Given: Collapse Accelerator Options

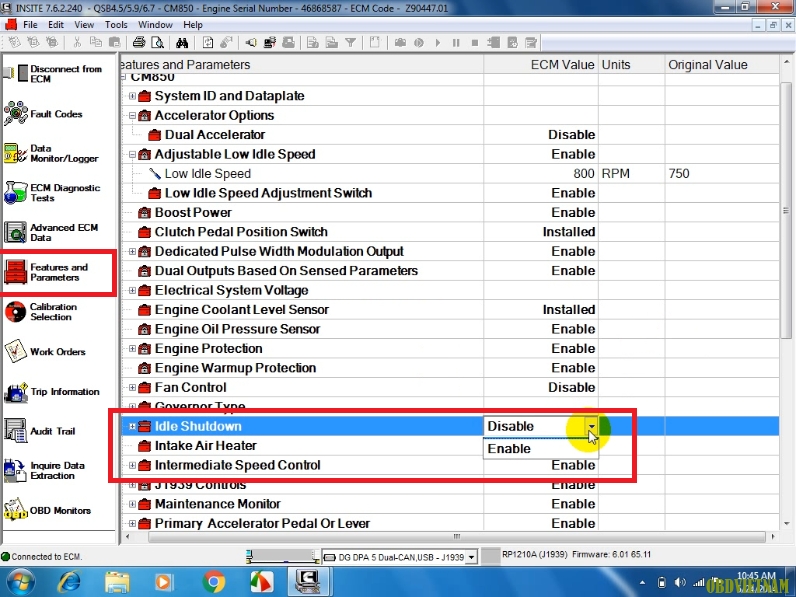Looking at the screenshot, I should pos(132,115).
